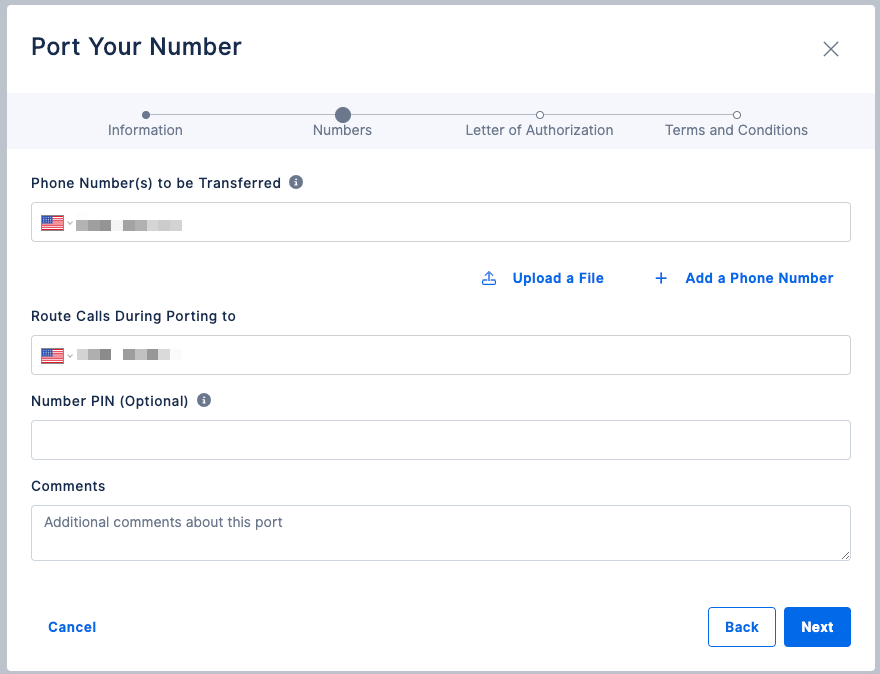880x674 pixels.
Task: Click the Route Calls During Porting to label
Action: (x=133, y=316)
